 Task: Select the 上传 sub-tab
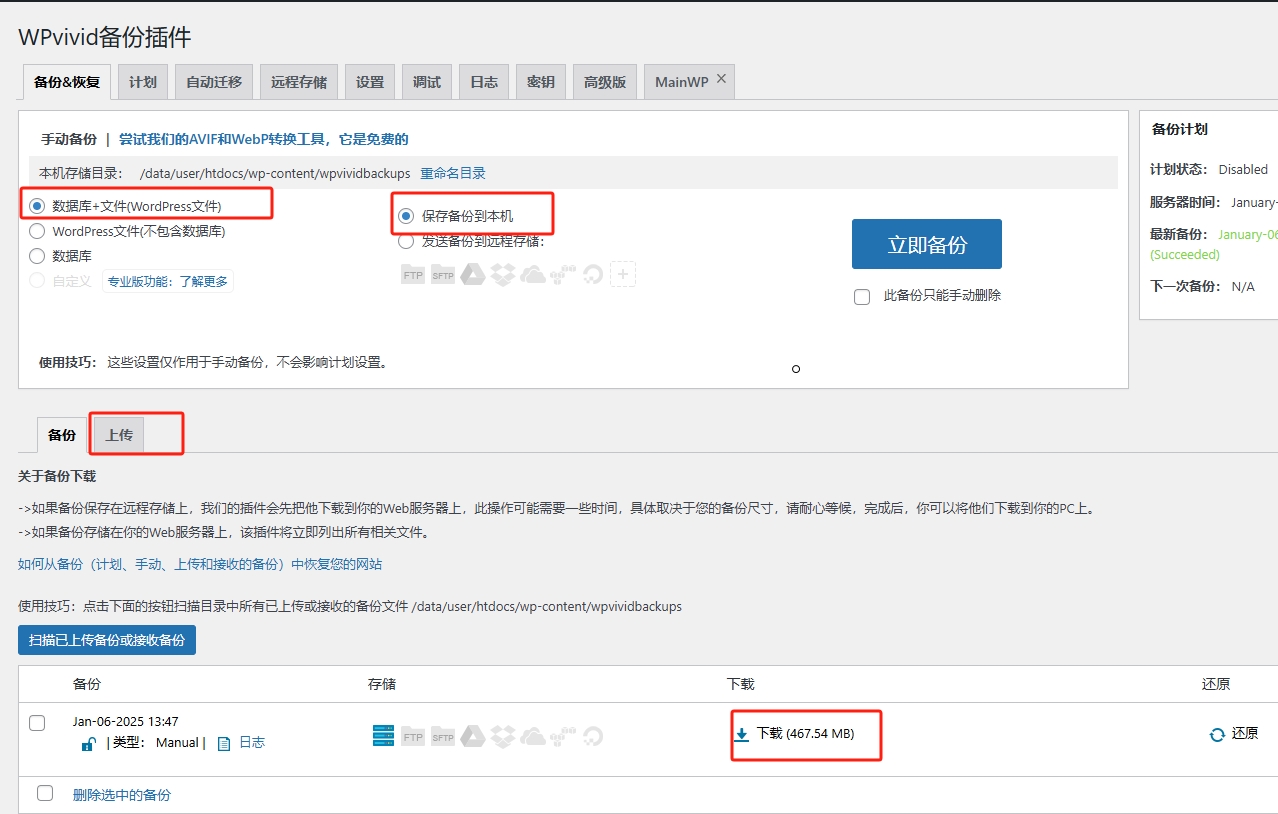(119, 435)
